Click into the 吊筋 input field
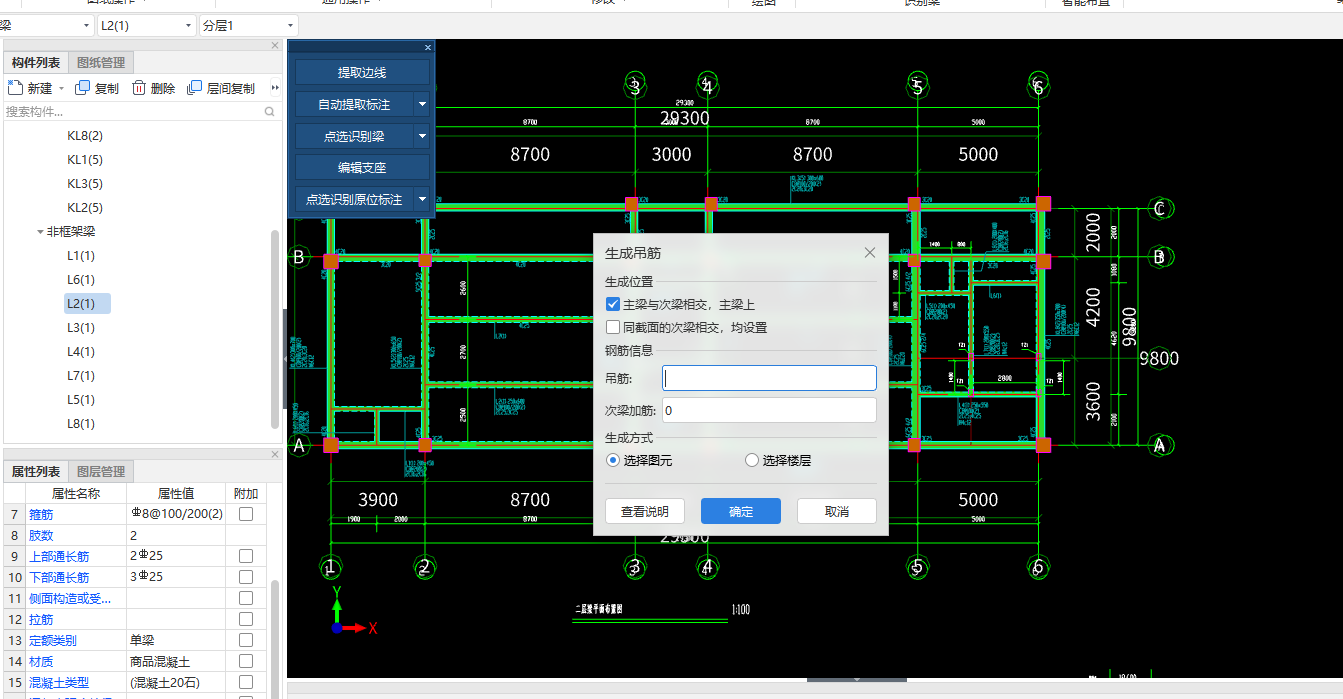The image size is (1343, 699). point(769,378)
